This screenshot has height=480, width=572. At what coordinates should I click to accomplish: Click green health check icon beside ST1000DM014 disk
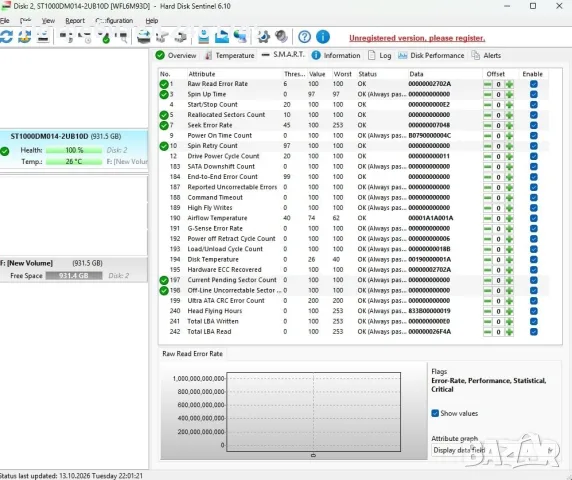tap(5, 151)
